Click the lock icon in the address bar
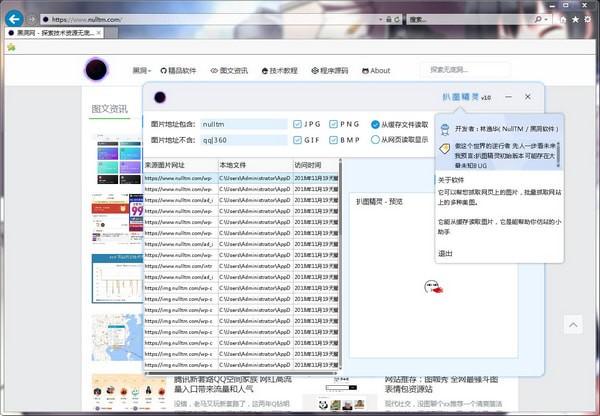 tap(389, 20)
